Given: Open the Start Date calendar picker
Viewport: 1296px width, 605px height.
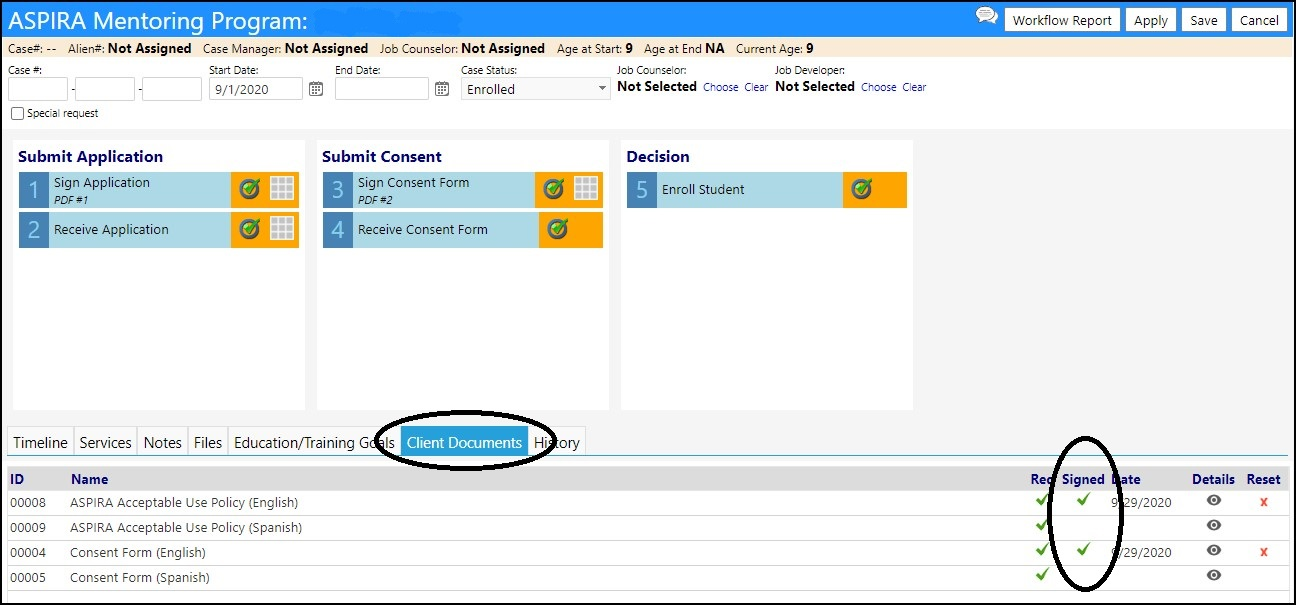Looking at the screenshot, I should pyautogui.click(x=316, y=89).
